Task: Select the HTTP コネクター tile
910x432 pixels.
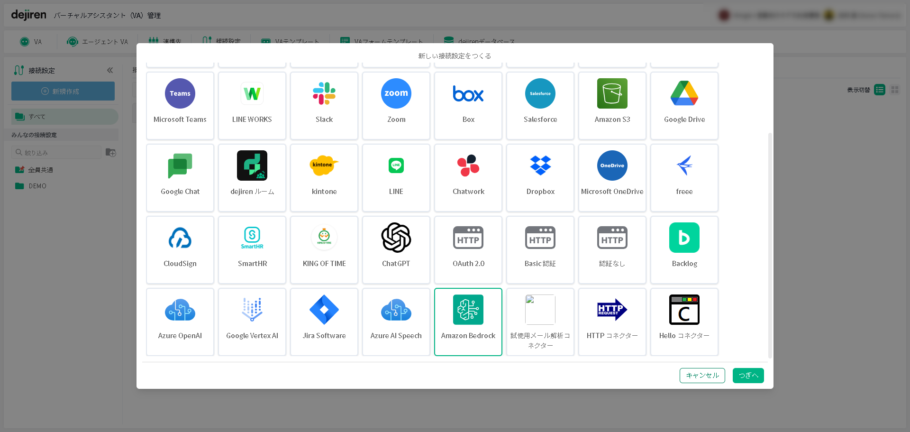Action: [x=612, y=322]
